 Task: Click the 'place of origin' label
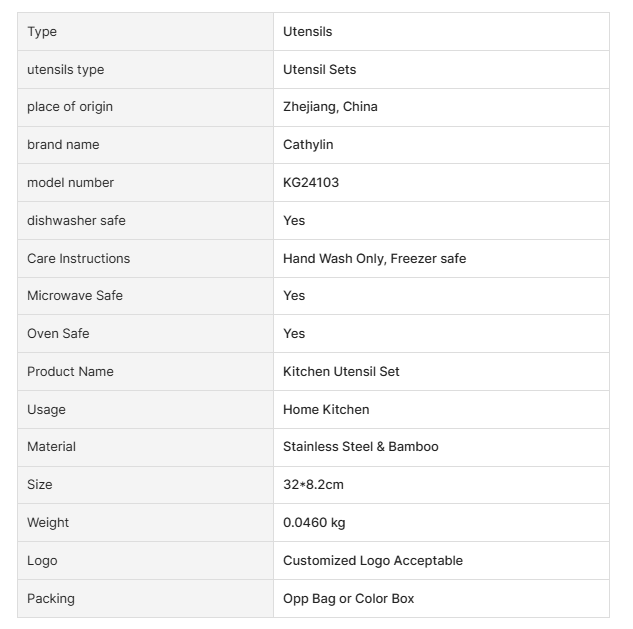[x=69, y=107]
